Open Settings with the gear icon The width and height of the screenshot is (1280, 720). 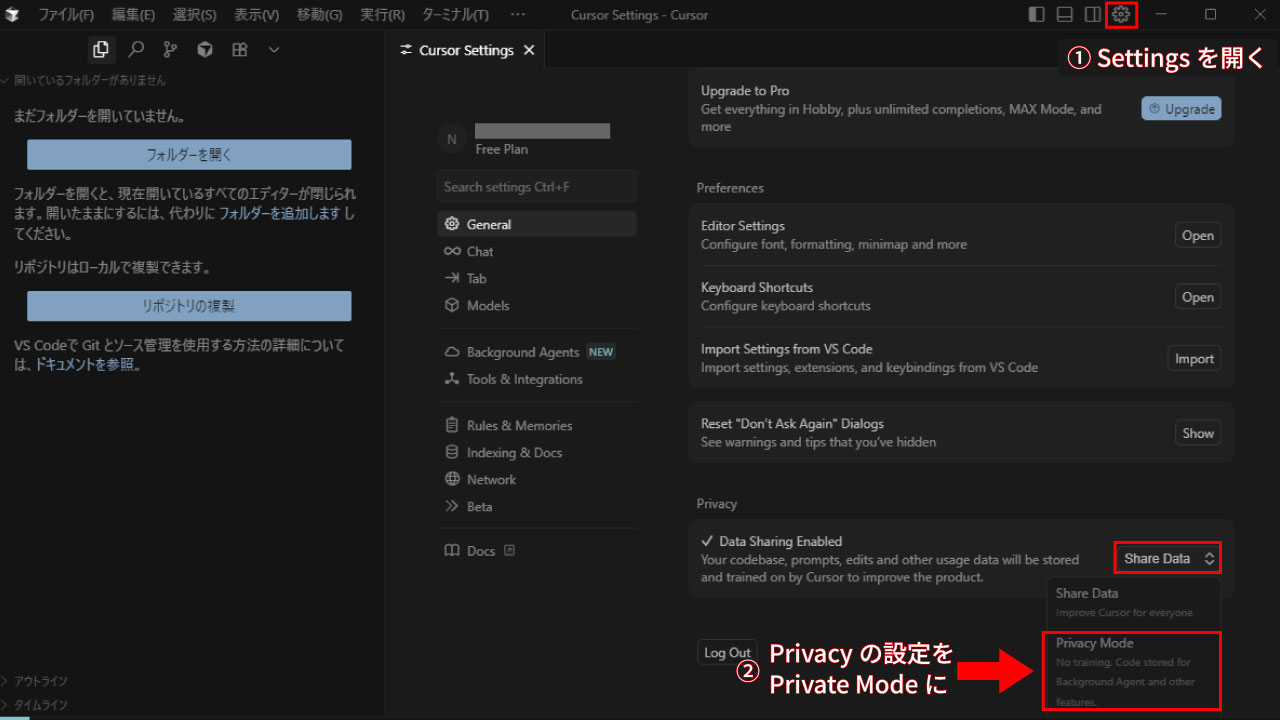(x=1121, y=14)
